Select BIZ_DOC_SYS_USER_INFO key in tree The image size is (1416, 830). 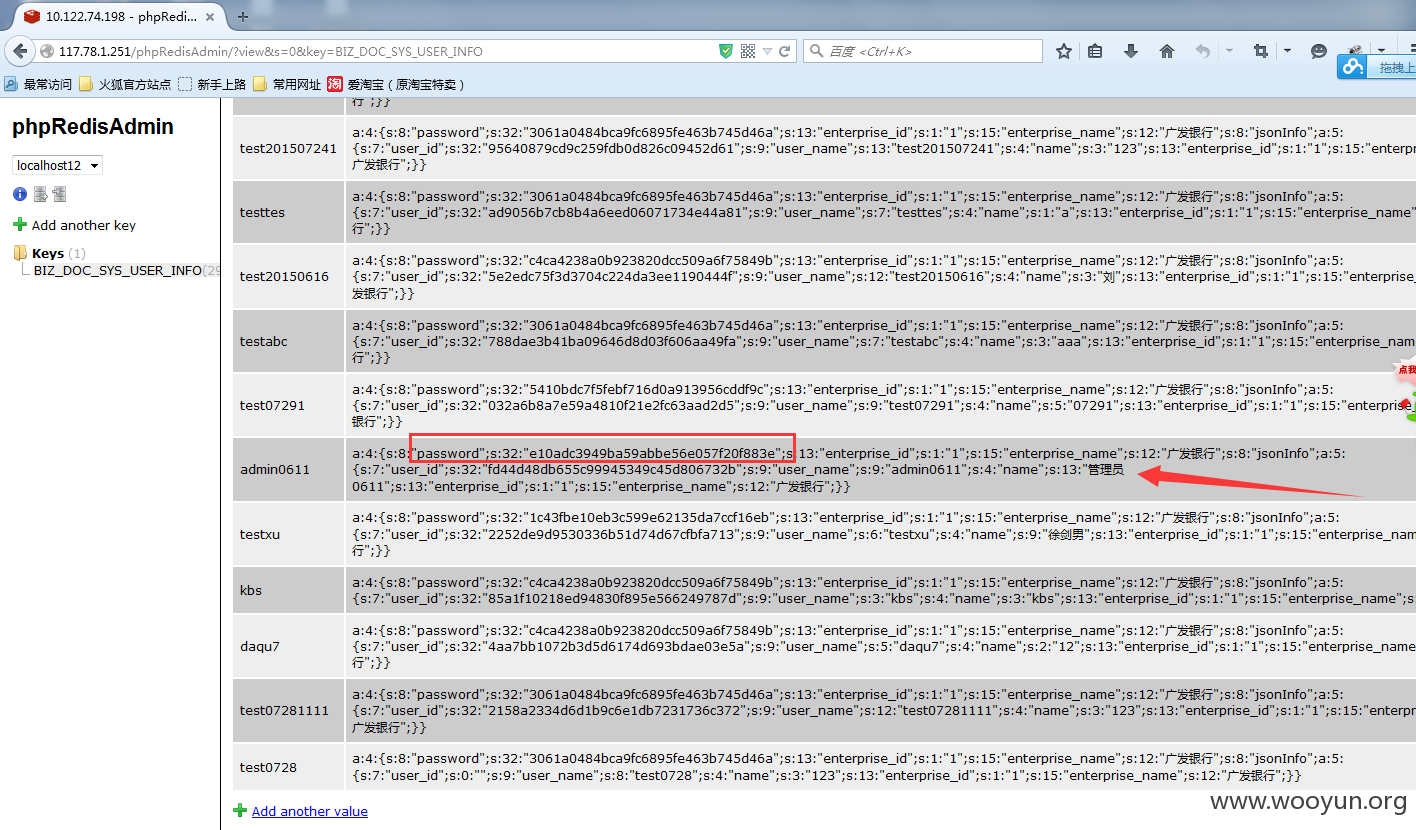pyautogui.click(x=118, y=270)
